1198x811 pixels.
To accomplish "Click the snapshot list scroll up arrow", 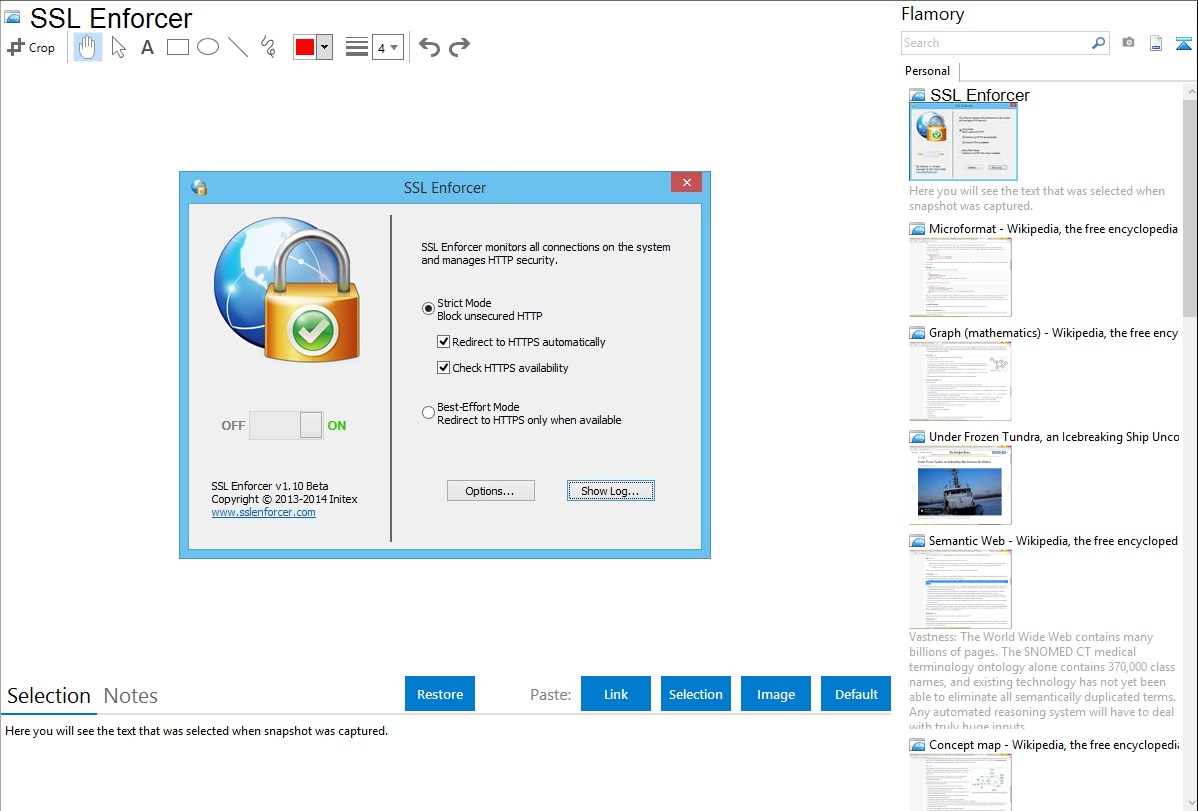I will click(x=1190, y=91).
